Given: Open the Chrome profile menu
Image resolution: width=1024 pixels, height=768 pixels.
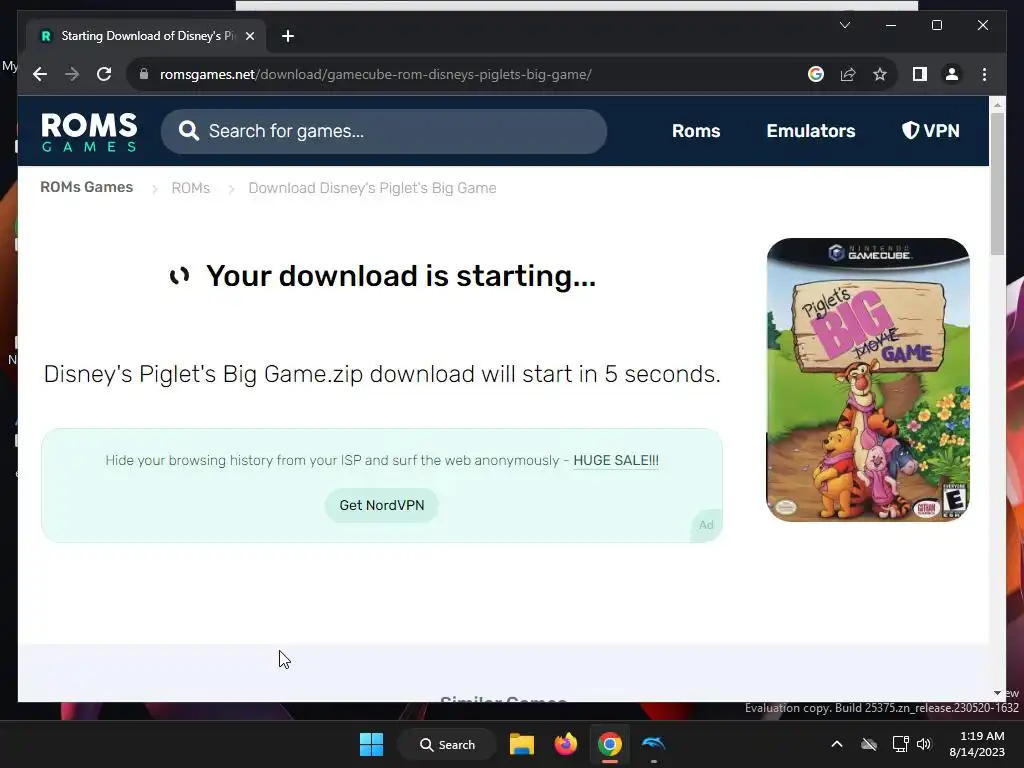Looking at the screenshot, I should 952,74.
